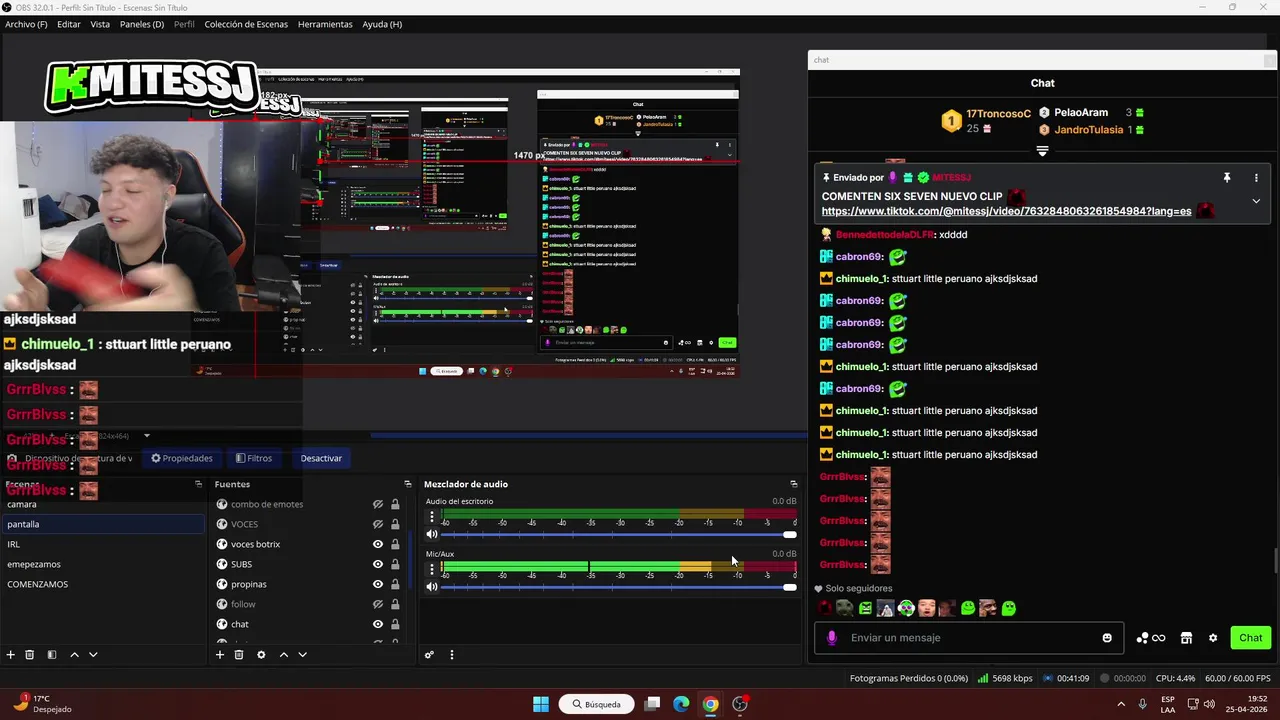The width and height of the screenshot is (1280, 720).
Task: Click the Filtros button
Action: [x=254, y=458]
